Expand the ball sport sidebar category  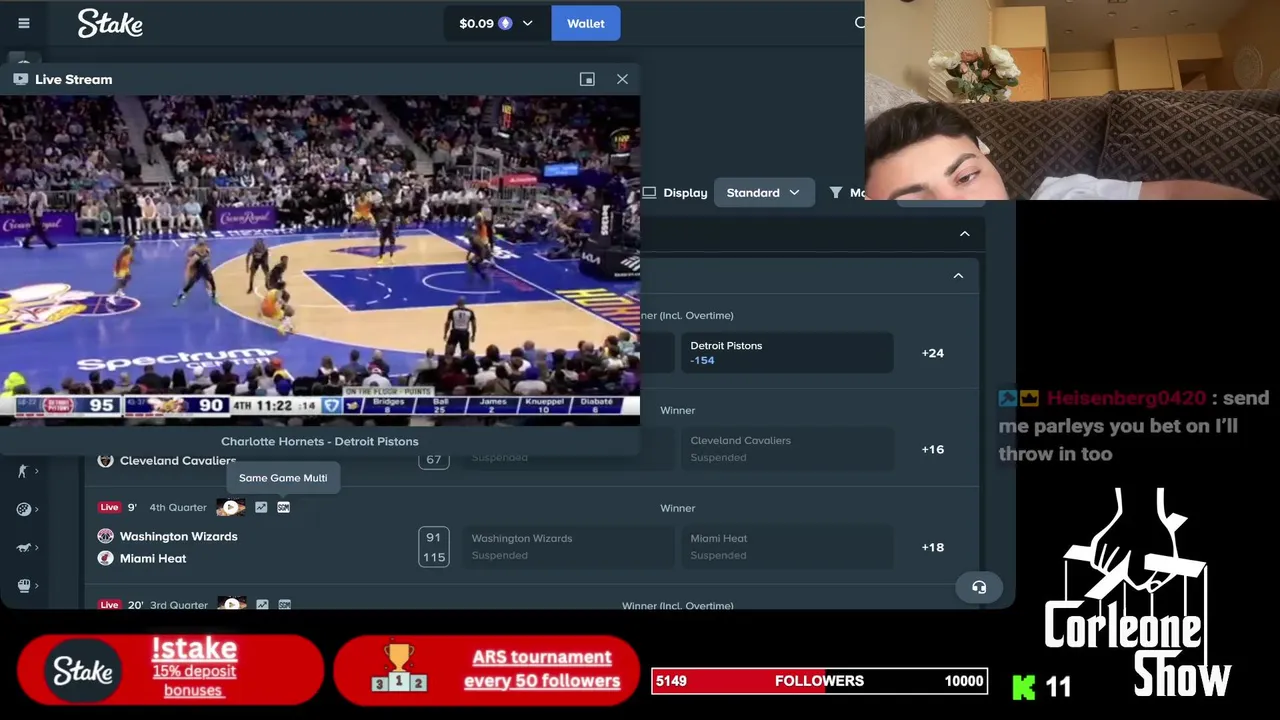pos(26,509)
